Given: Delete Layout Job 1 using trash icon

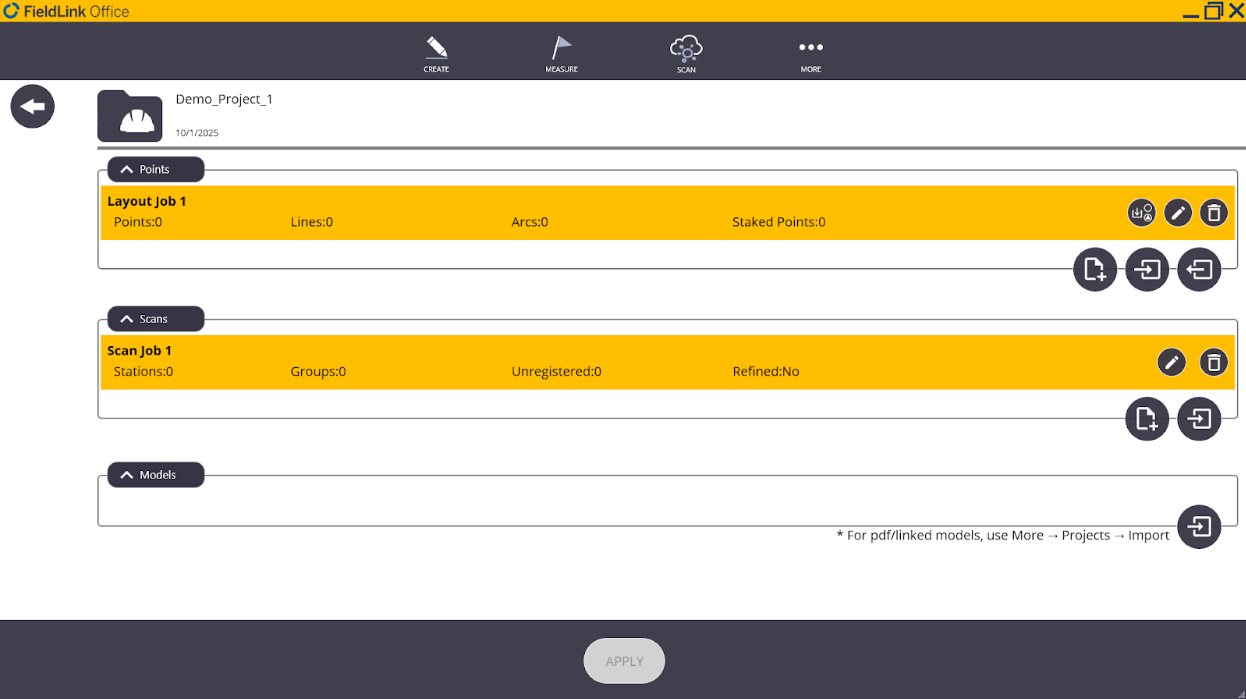Looking at the screenshot, I should click(1213, 212).
